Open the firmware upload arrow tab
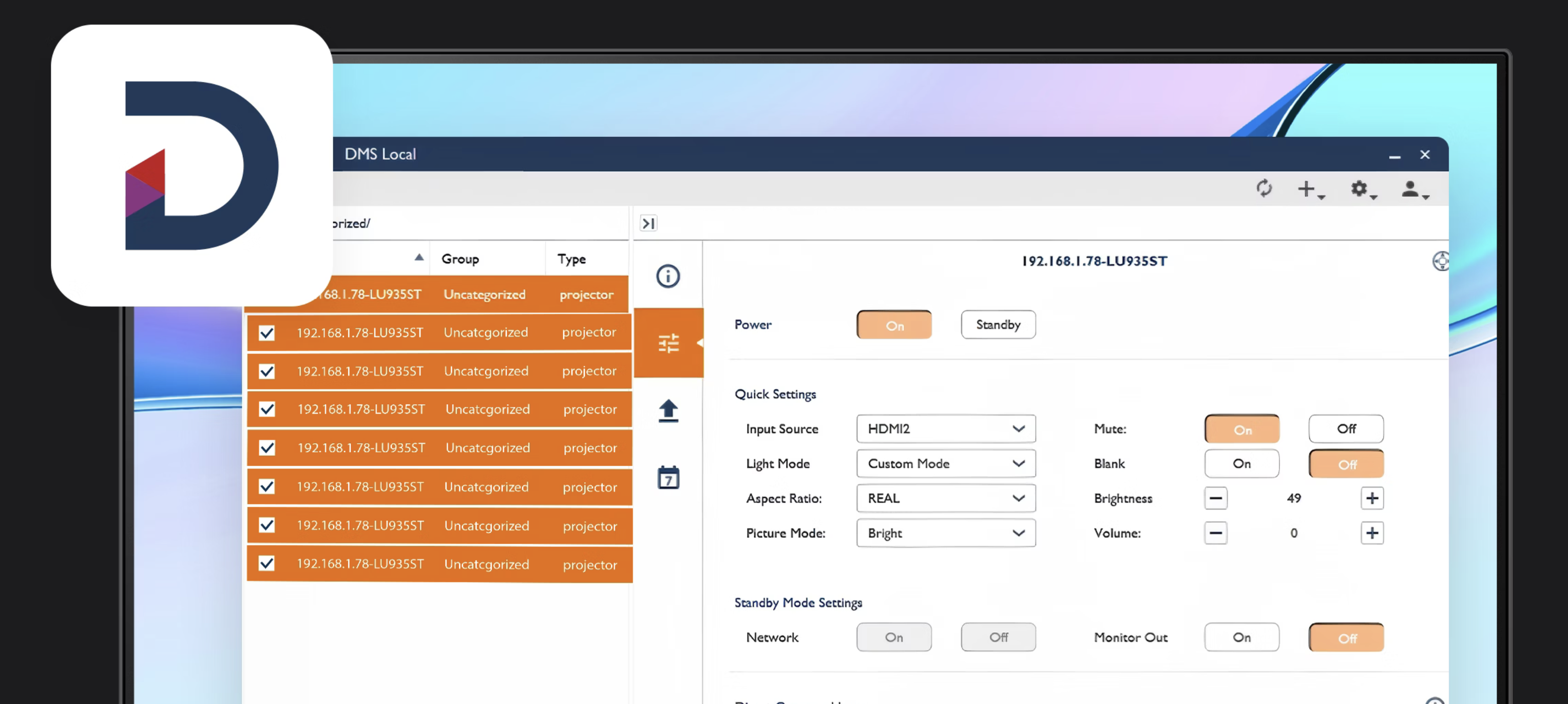This screenshot has height=704, width=1568. pos(668,410)
